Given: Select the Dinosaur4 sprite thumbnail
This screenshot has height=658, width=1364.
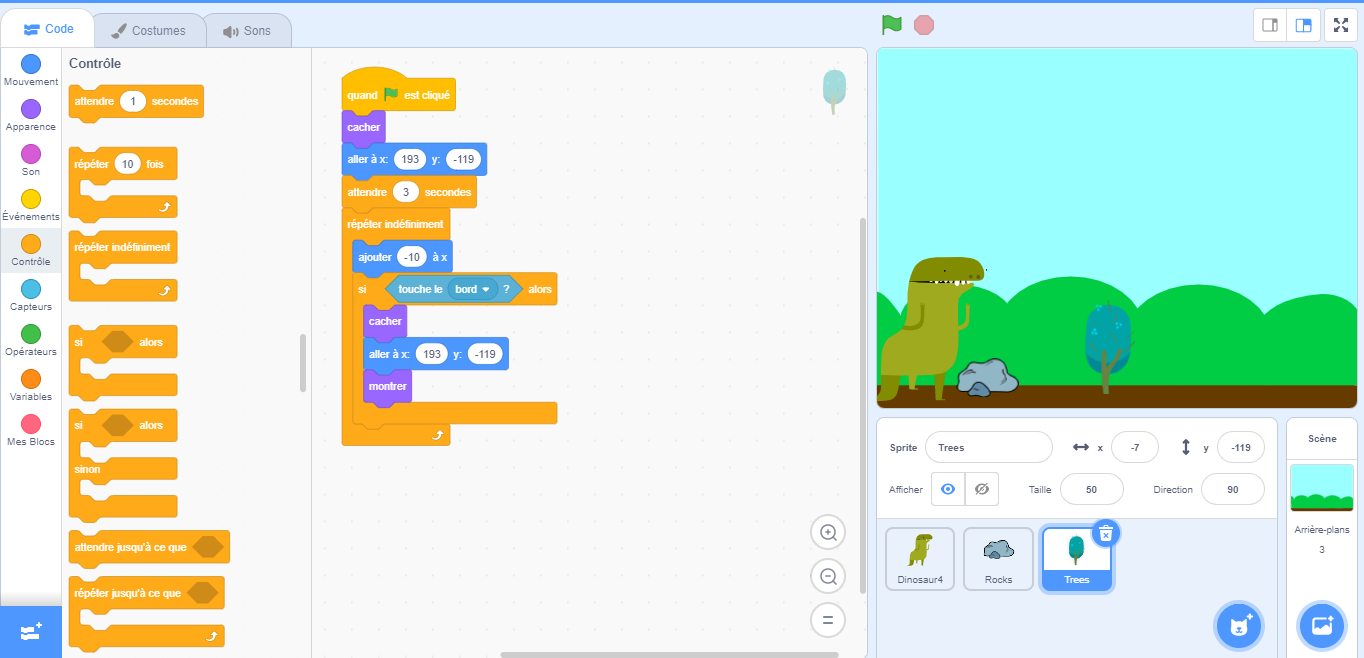Looking at the screenshot, I should pos(920,558).
